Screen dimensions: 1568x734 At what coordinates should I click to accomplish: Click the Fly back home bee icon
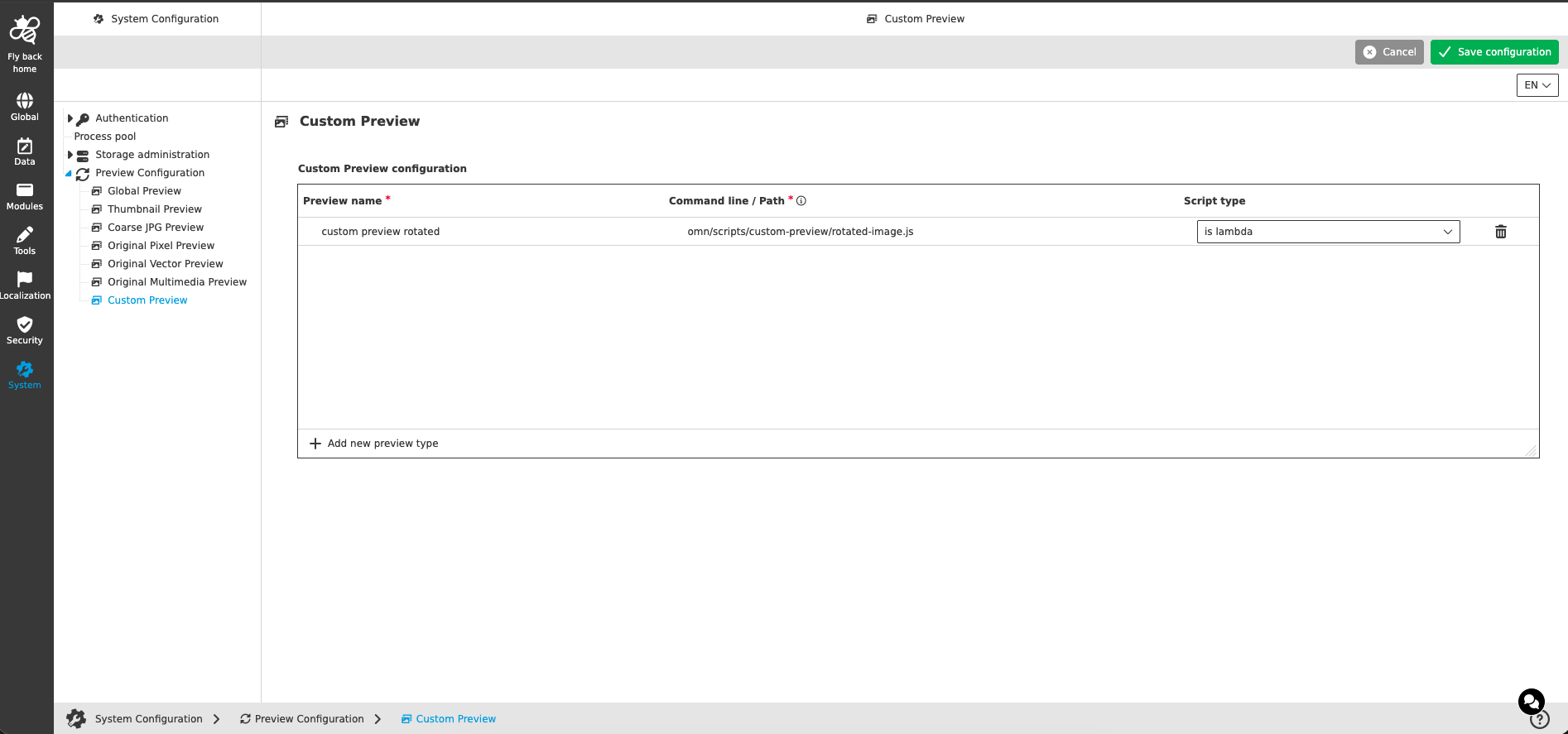pos(25,30)
